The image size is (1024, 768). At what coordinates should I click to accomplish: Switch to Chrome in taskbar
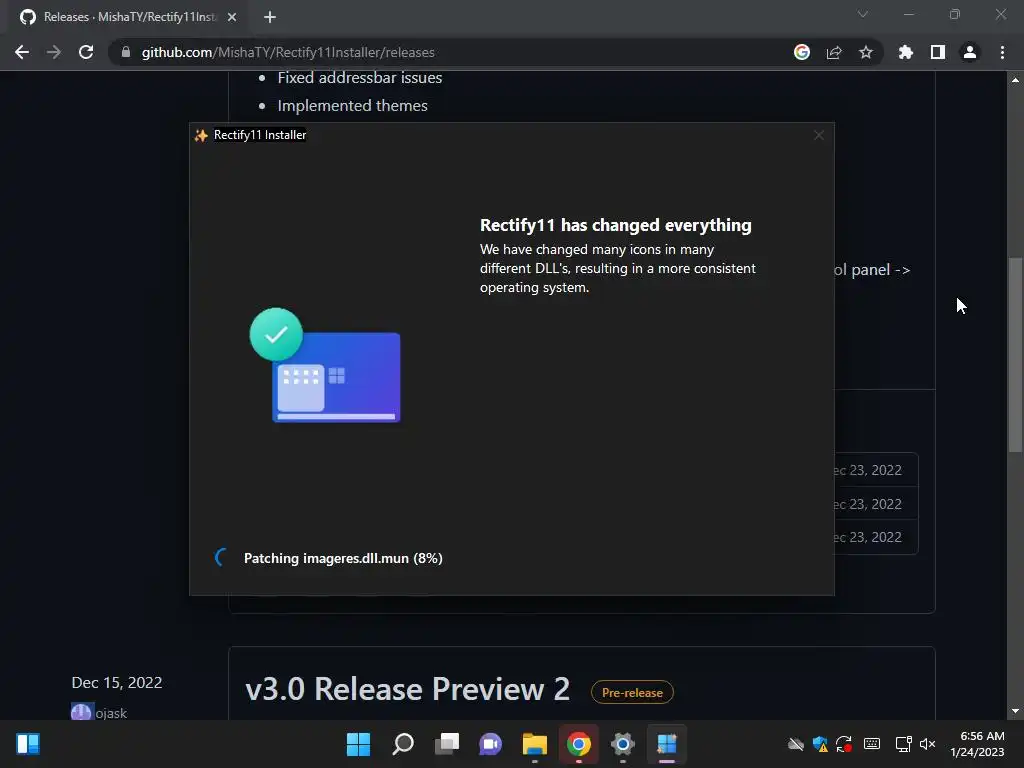tap(579, 744)
